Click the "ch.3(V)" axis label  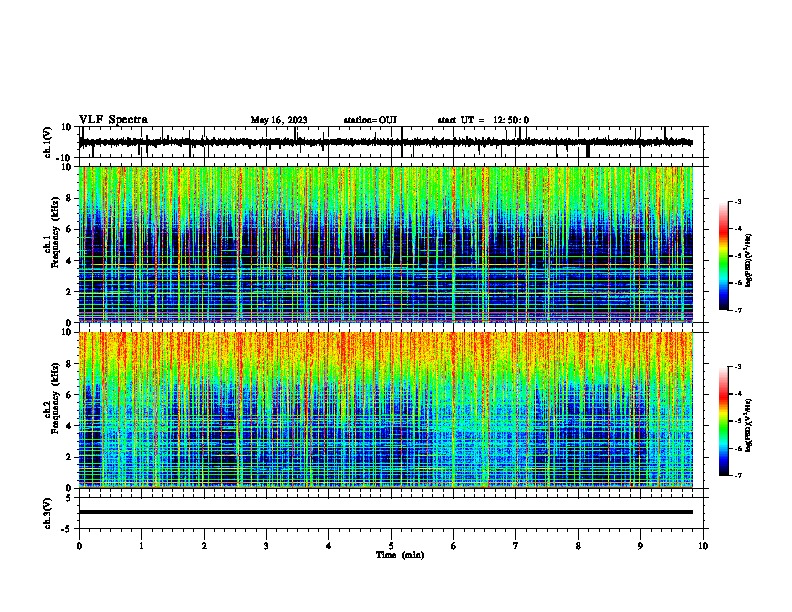[48, 513]
